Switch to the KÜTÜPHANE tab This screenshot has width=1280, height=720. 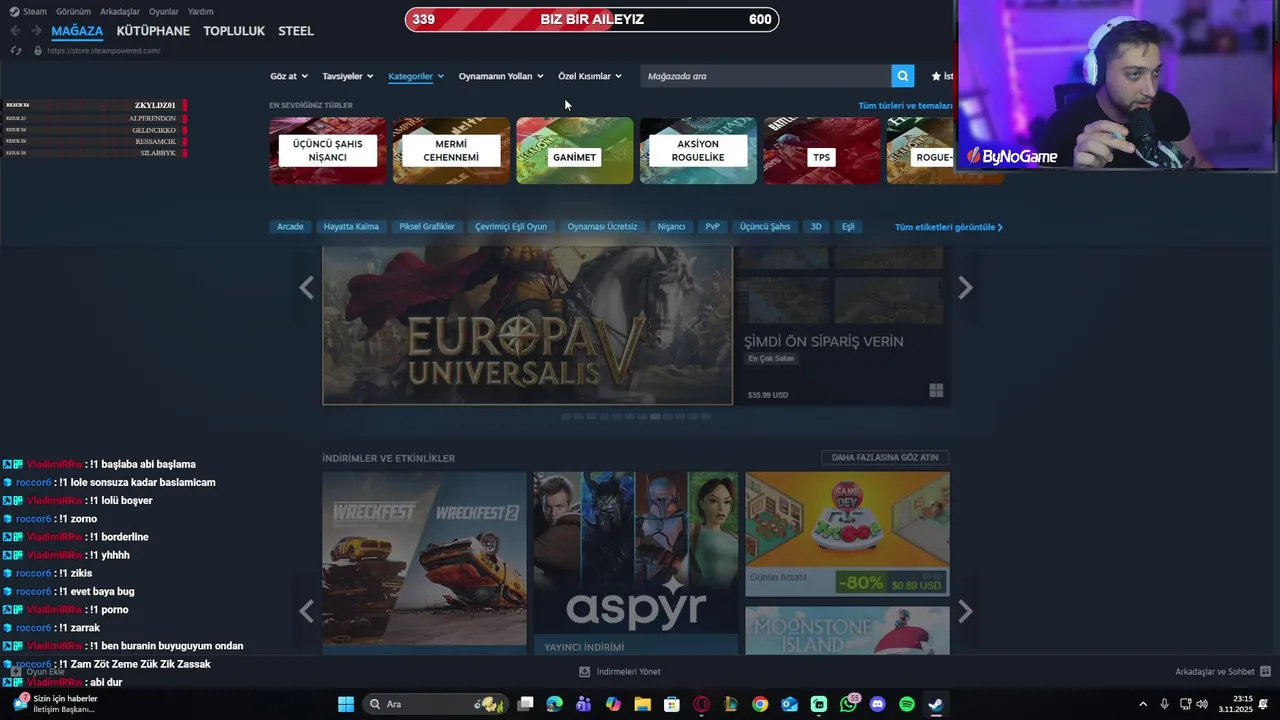pyautogui.click(x=153, y=31)
